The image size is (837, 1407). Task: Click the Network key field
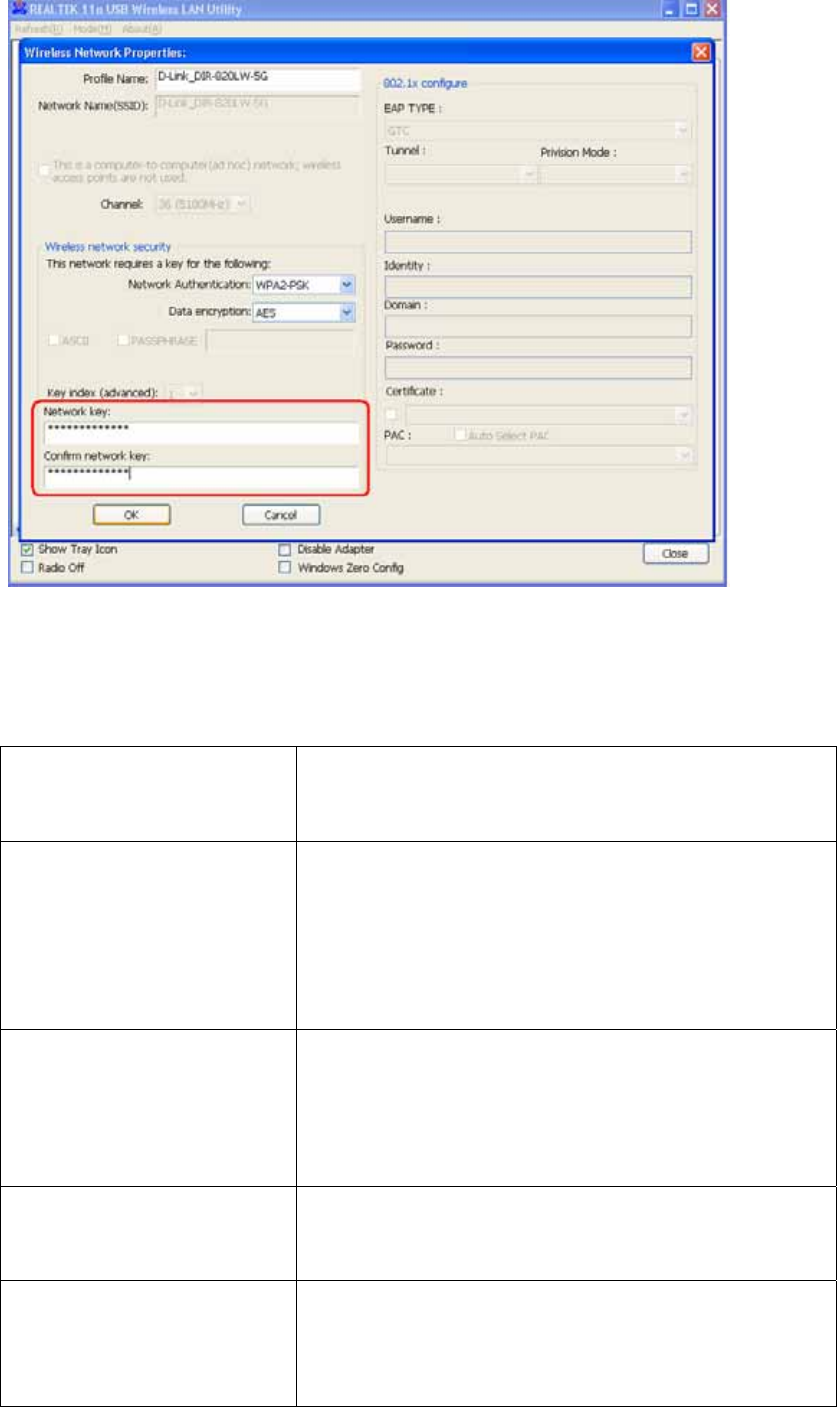[x=201, y=432]
